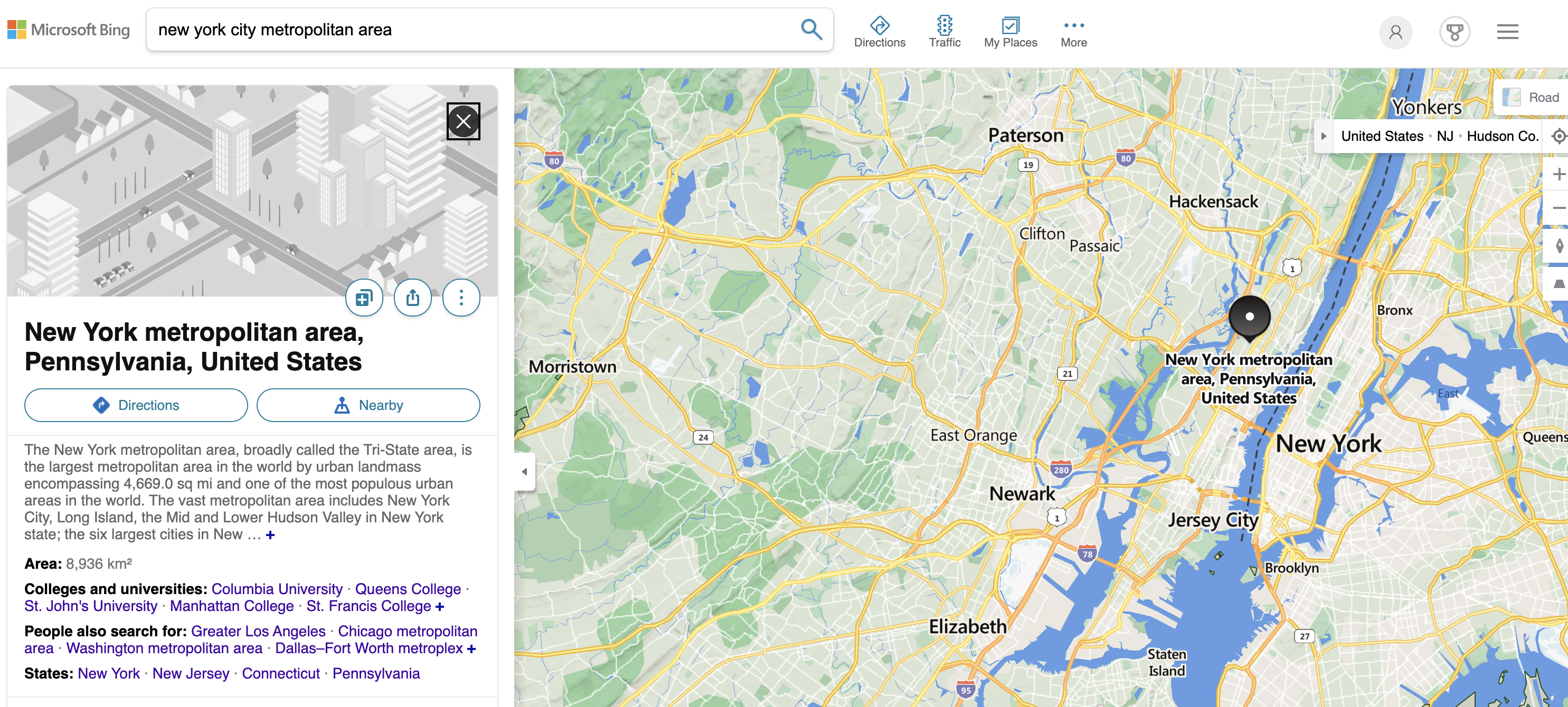Image resolution: width=1568 pixels, height=707 pixels.
Task: Open the New York state link
Action: coord(109,674)
